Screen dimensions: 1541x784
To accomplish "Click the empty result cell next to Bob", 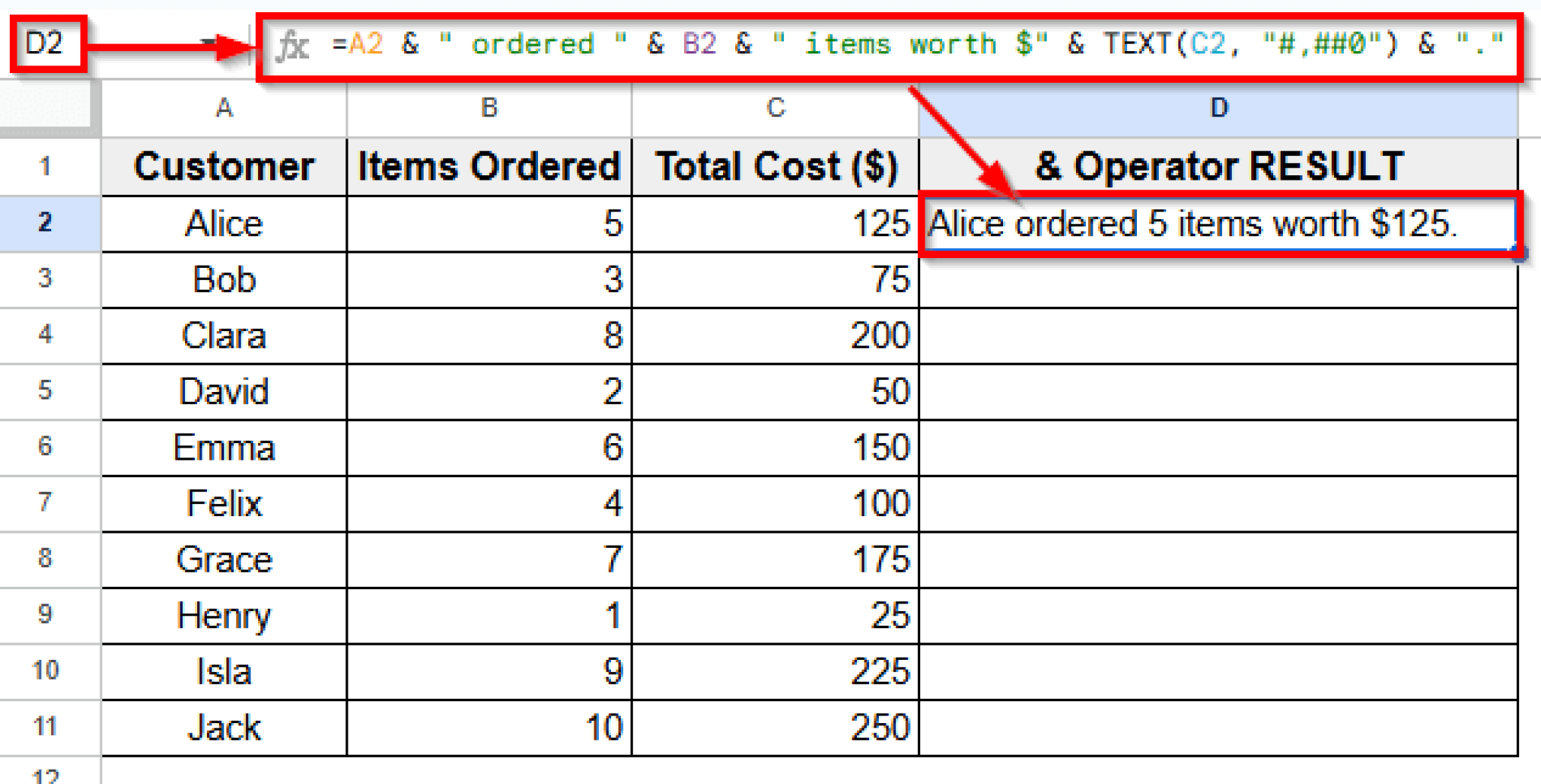I will (x=1219, y=279).
